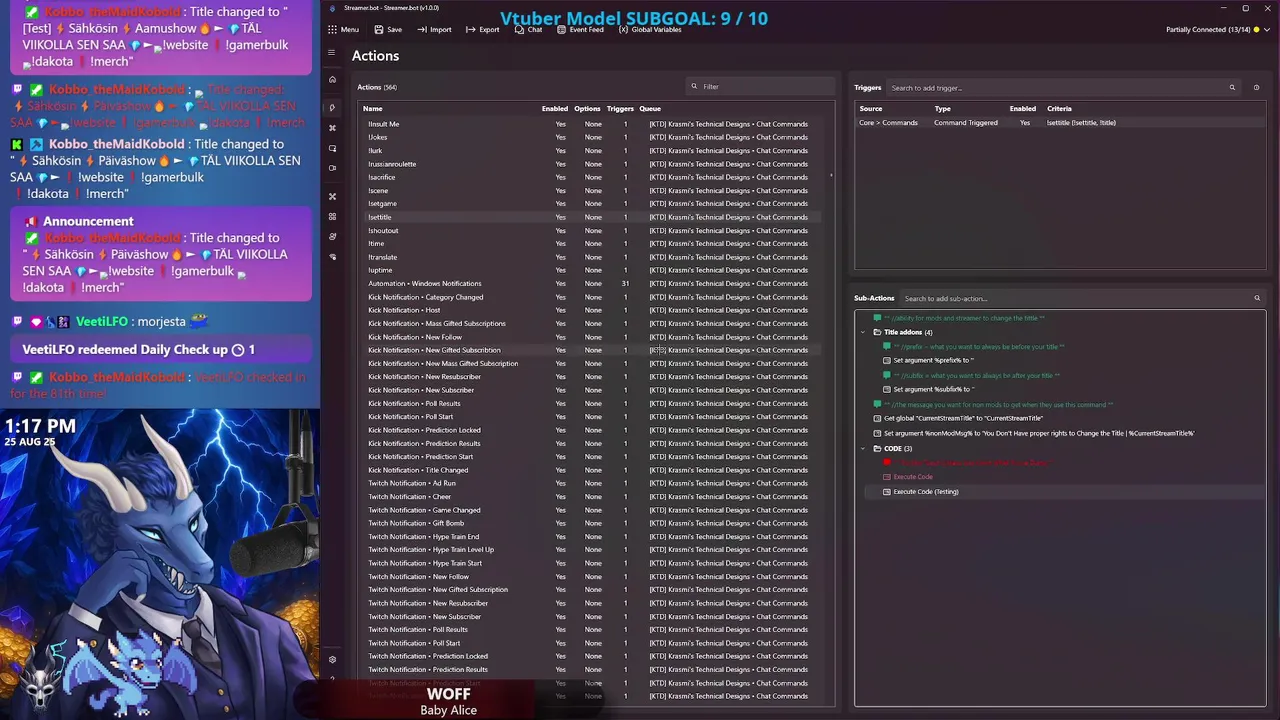Viewport: 1280px width, 720px height.
Task: Click the chat bubble icon in the left sidebar
Action: click(333, 148)
